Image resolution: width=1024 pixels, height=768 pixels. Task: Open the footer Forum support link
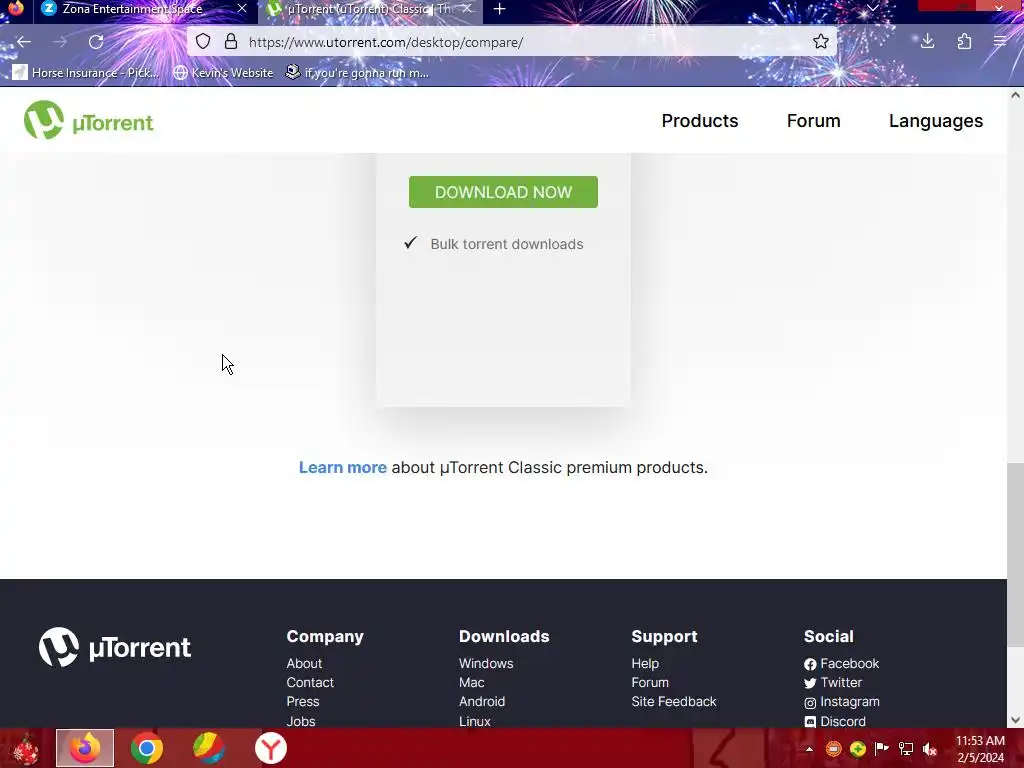pyautogui.click(x=650, y=682)
